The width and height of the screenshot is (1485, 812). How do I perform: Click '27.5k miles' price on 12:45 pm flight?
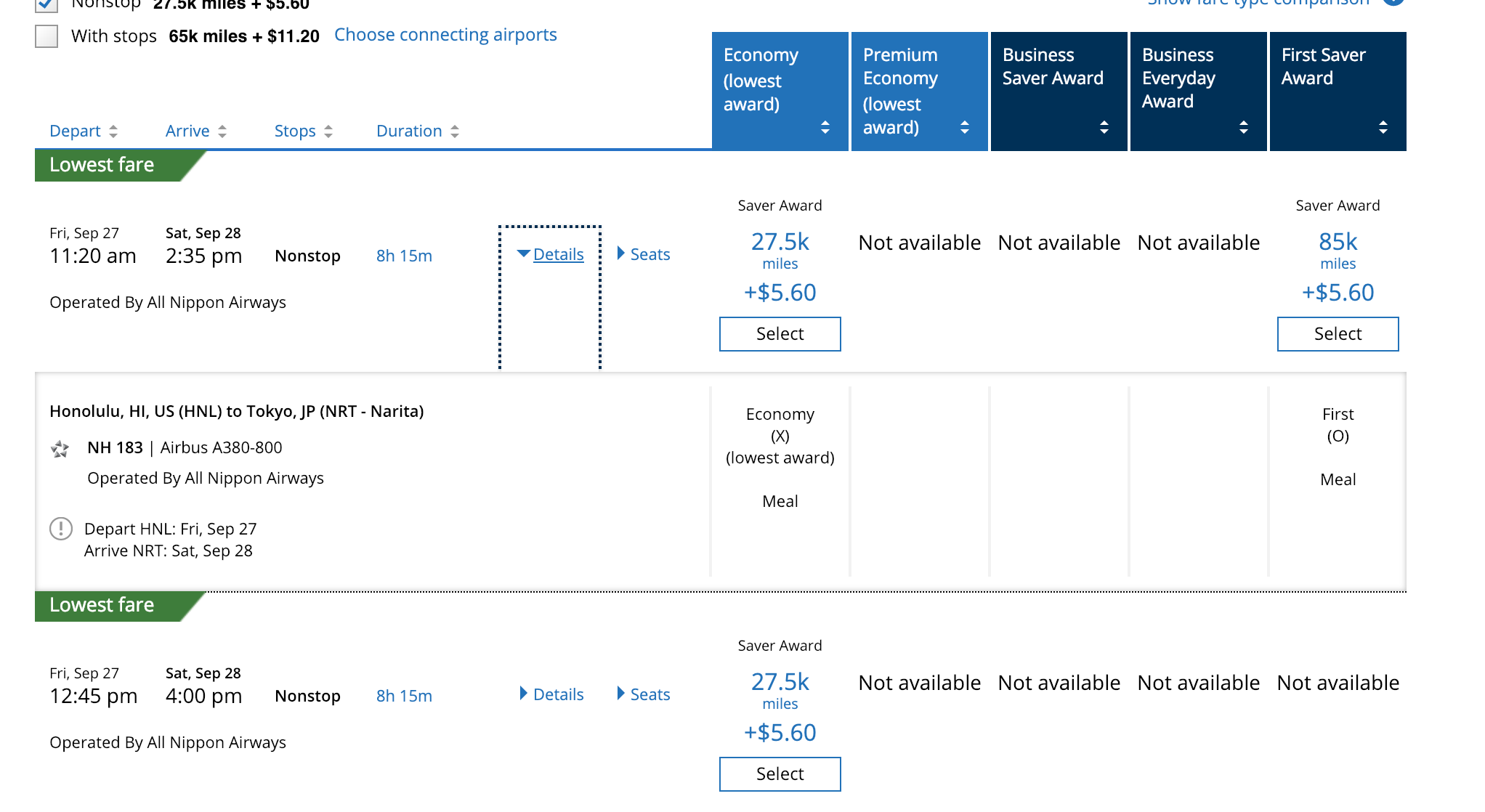(x=780, y=690)
